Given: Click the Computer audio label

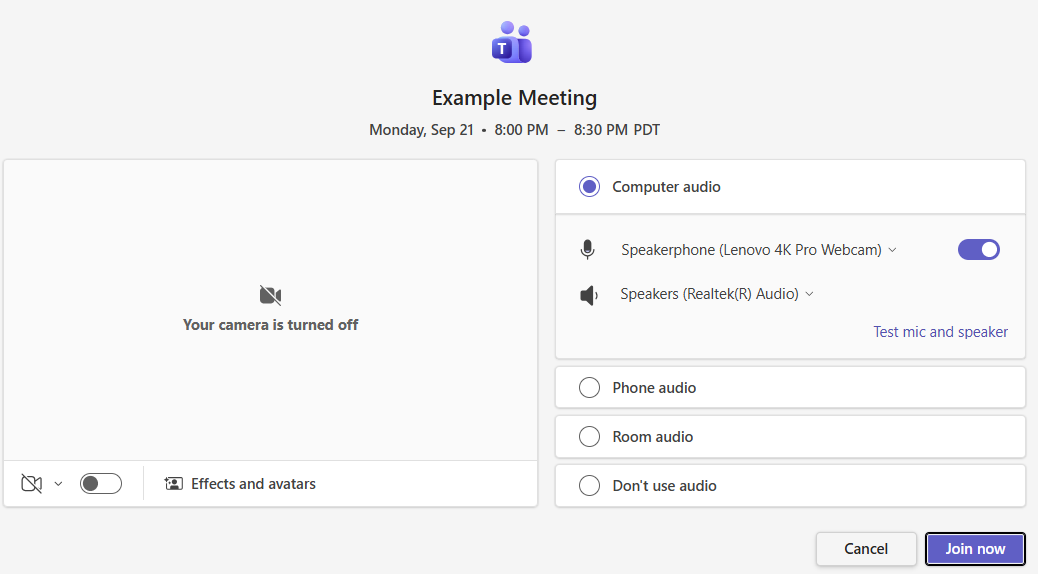Looking at the screenshot, I should tap(666, 187).
